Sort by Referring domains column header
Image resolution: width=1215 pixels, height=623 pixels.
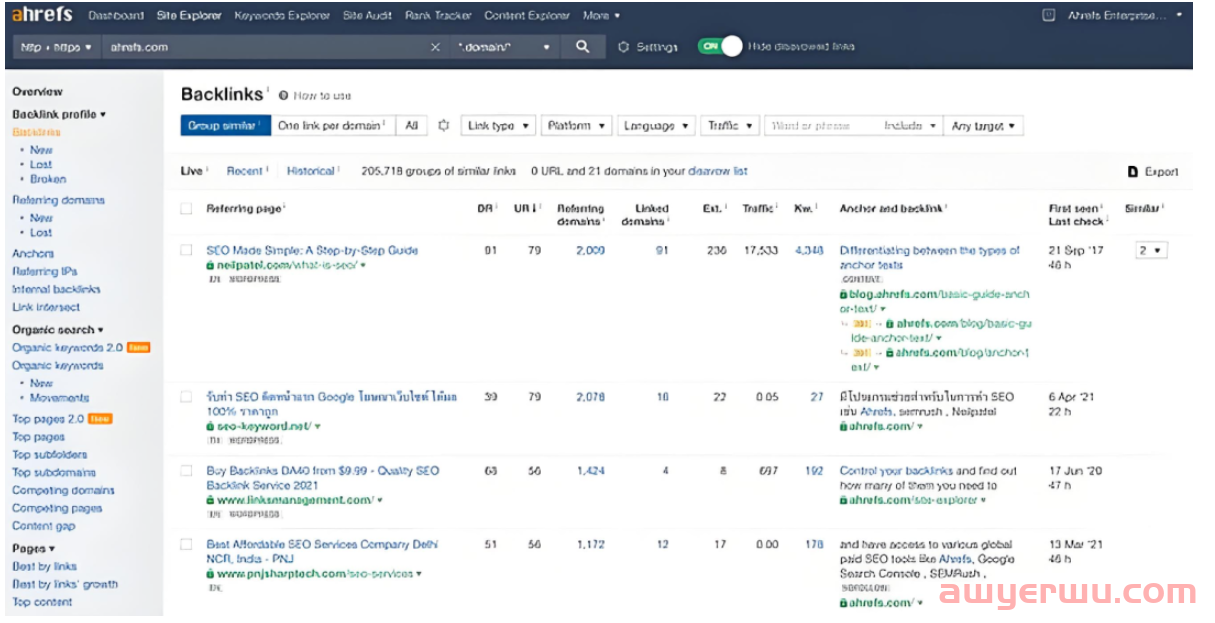click(580, 215)
